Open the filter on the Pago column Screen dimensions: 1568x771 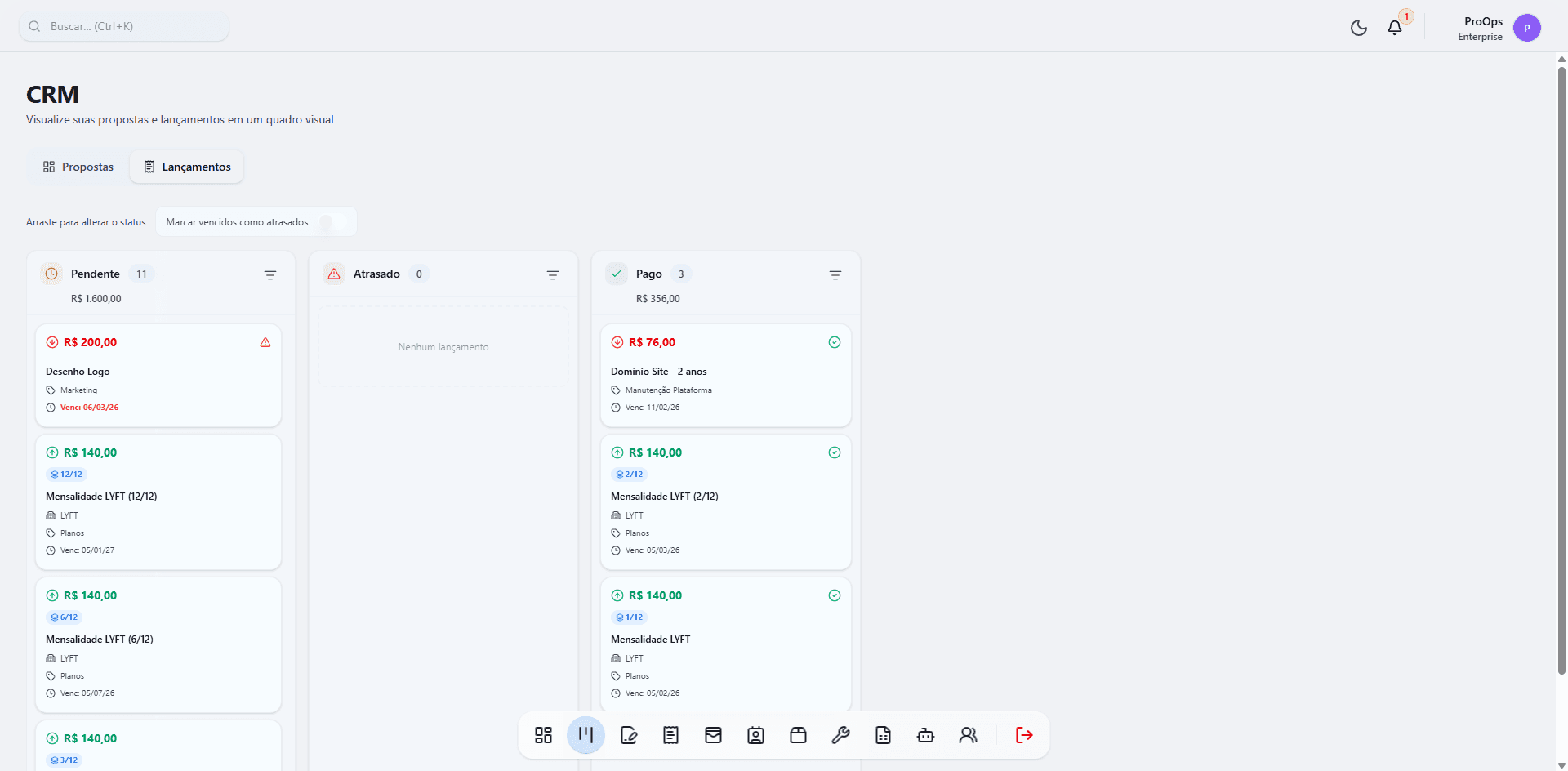click(835, 274)
